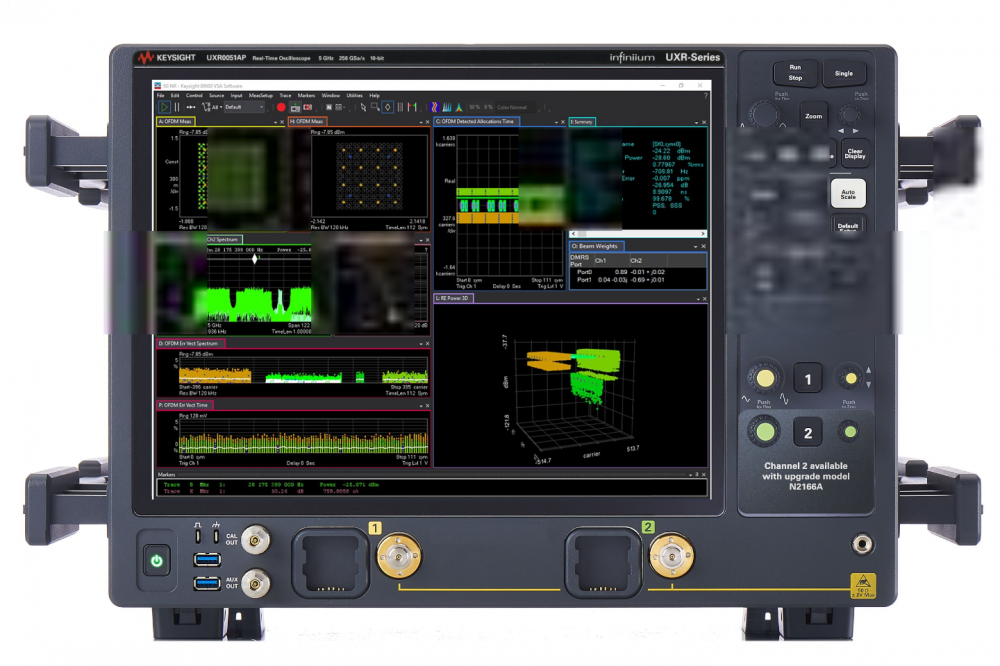Click the red Record button in the toolbar
The width and height of the screenshot is (1000, 666).
click(281, 107)
